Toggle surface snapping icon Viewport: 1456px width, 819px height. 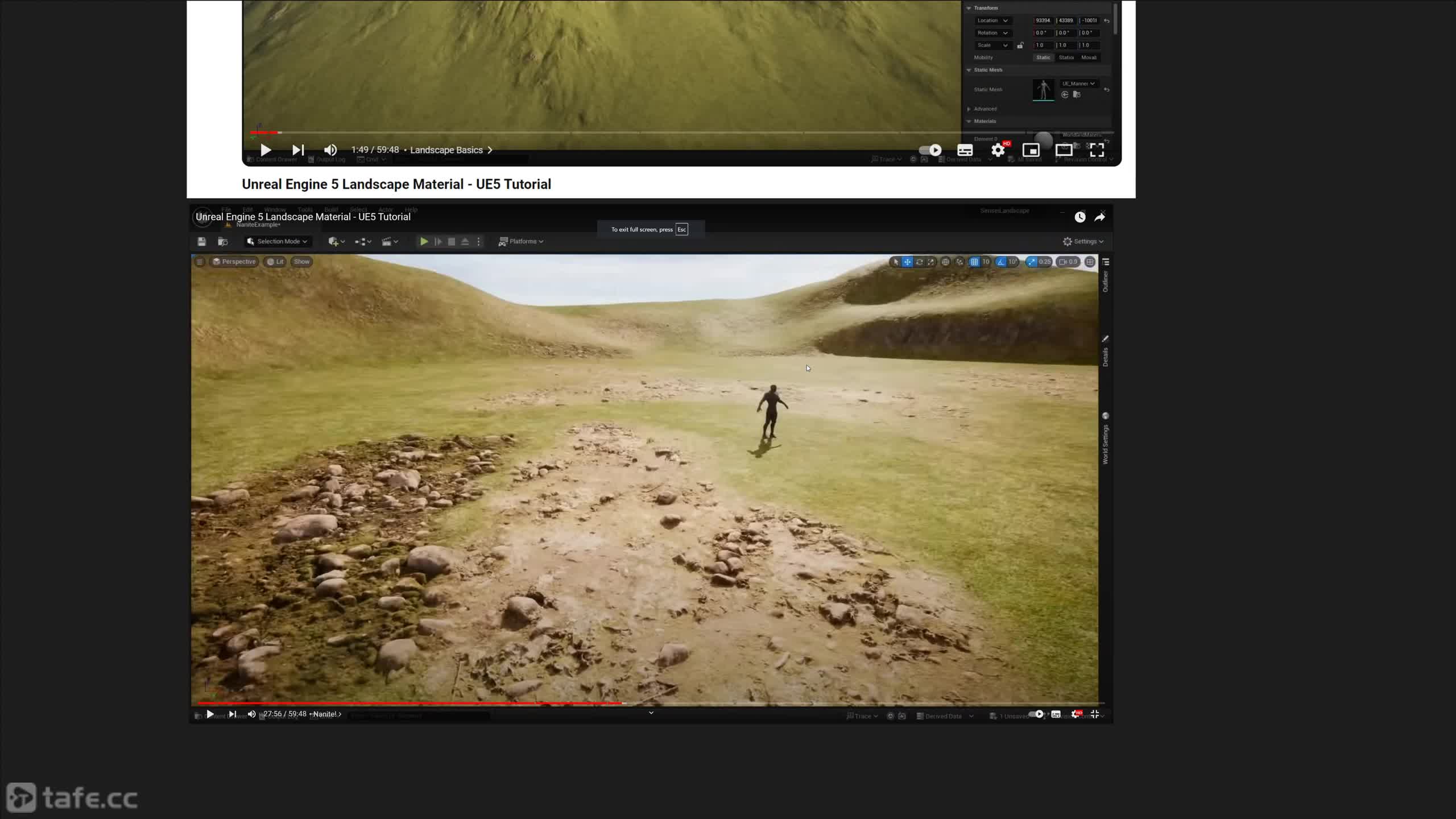pos(960,262)
